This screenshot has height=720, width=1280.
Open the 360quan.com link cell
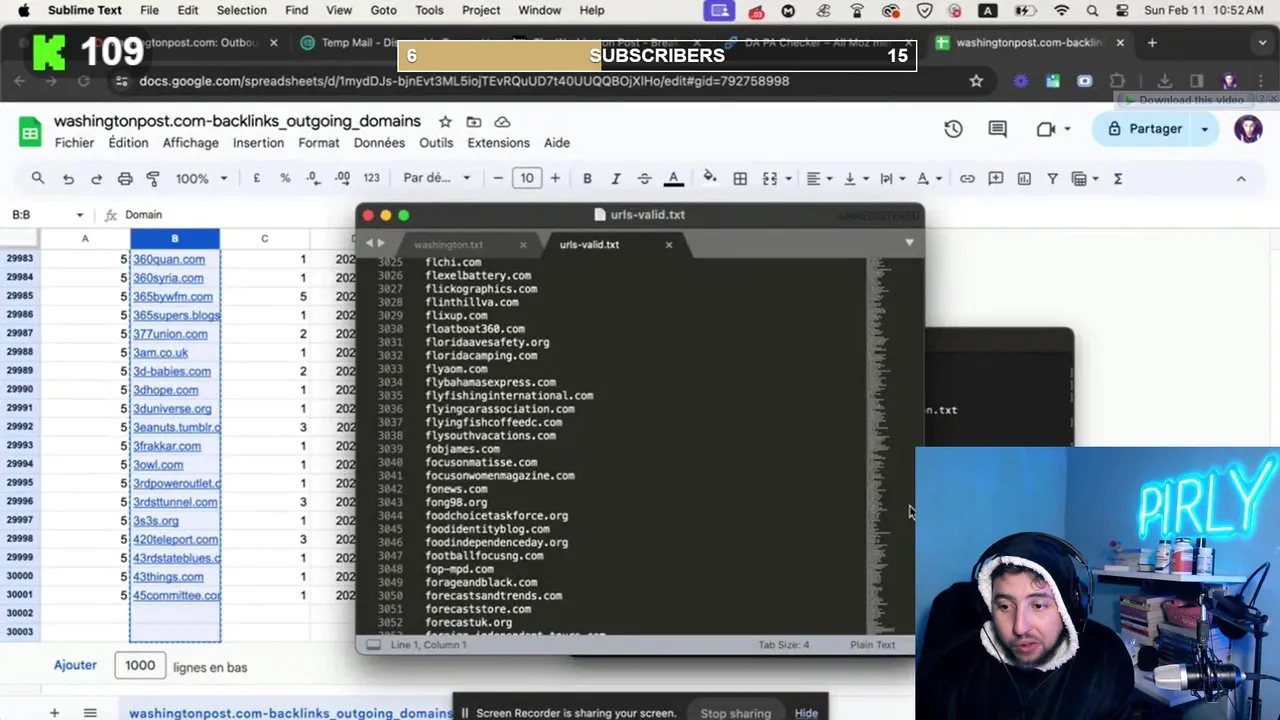(x=169, y=259)
